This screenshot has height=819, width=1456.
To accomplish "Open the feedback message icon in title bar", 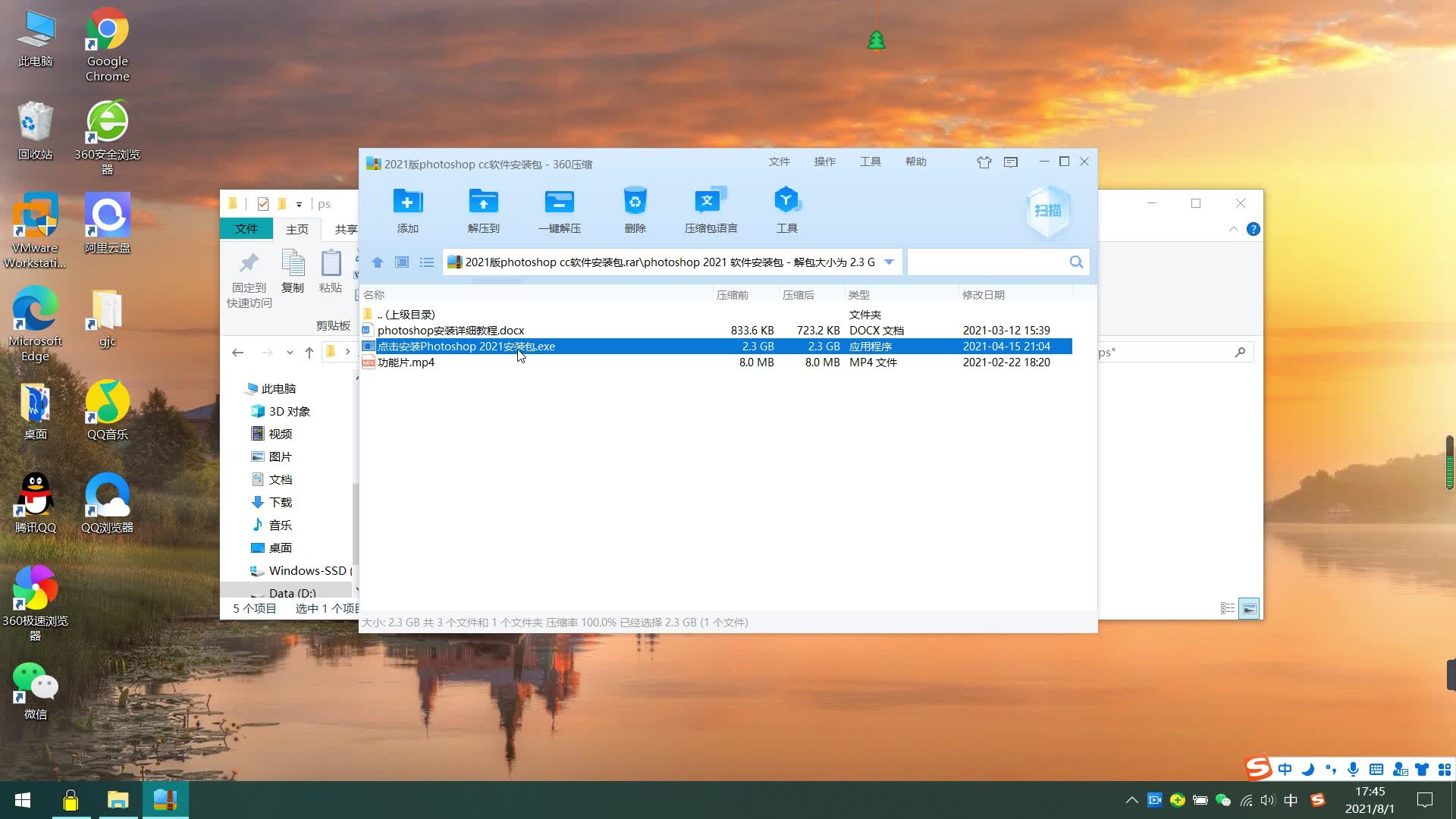I will 1011,162.
